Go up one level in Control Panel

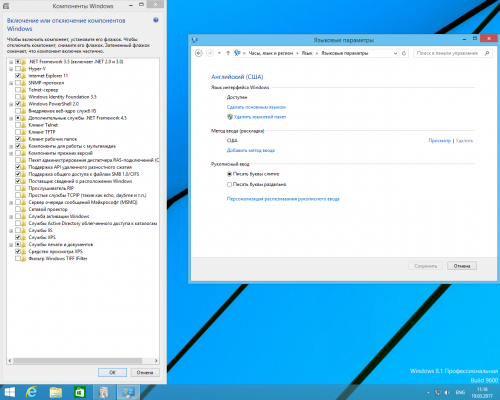point(228,53)
